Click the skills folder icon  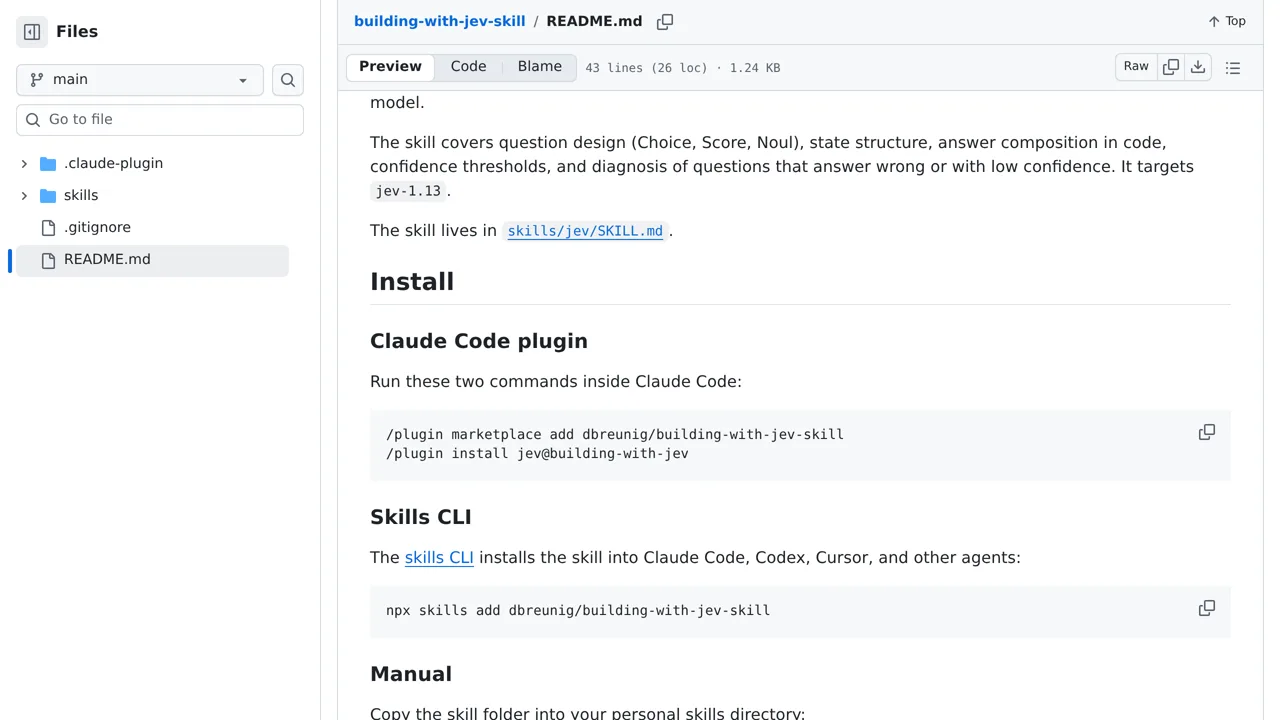pyautogui.click(x=48, y=195)
